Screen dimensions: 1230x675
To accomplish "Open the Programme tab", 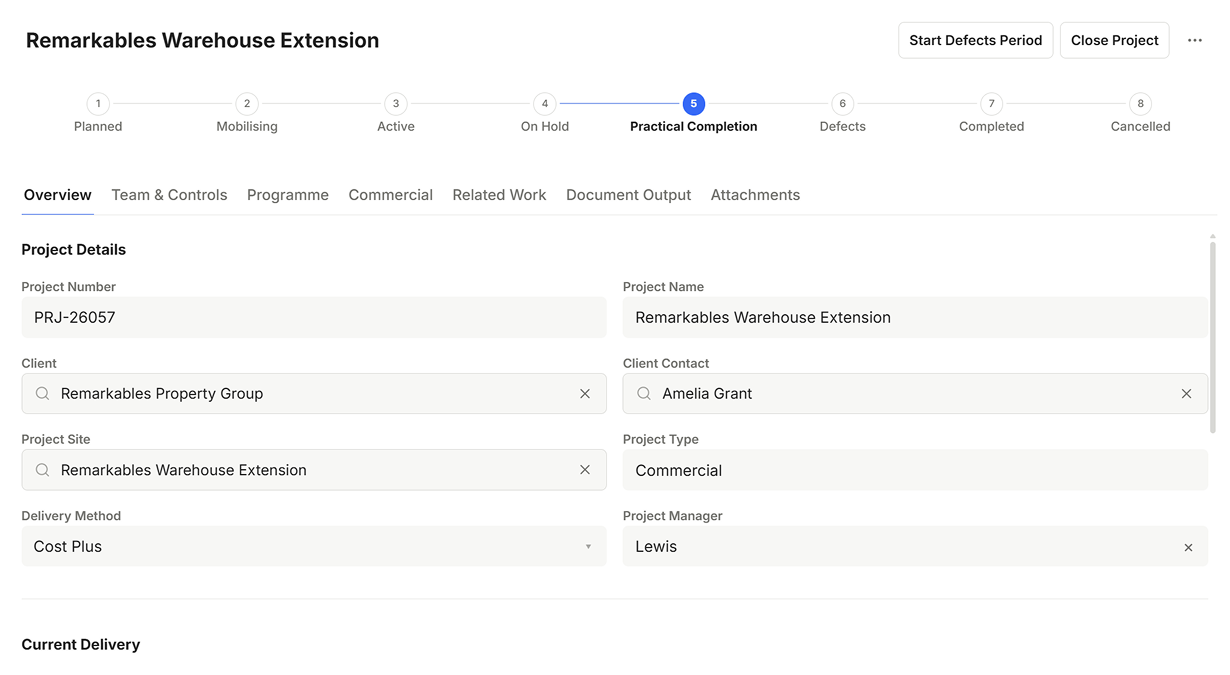I will click(288, 195).
